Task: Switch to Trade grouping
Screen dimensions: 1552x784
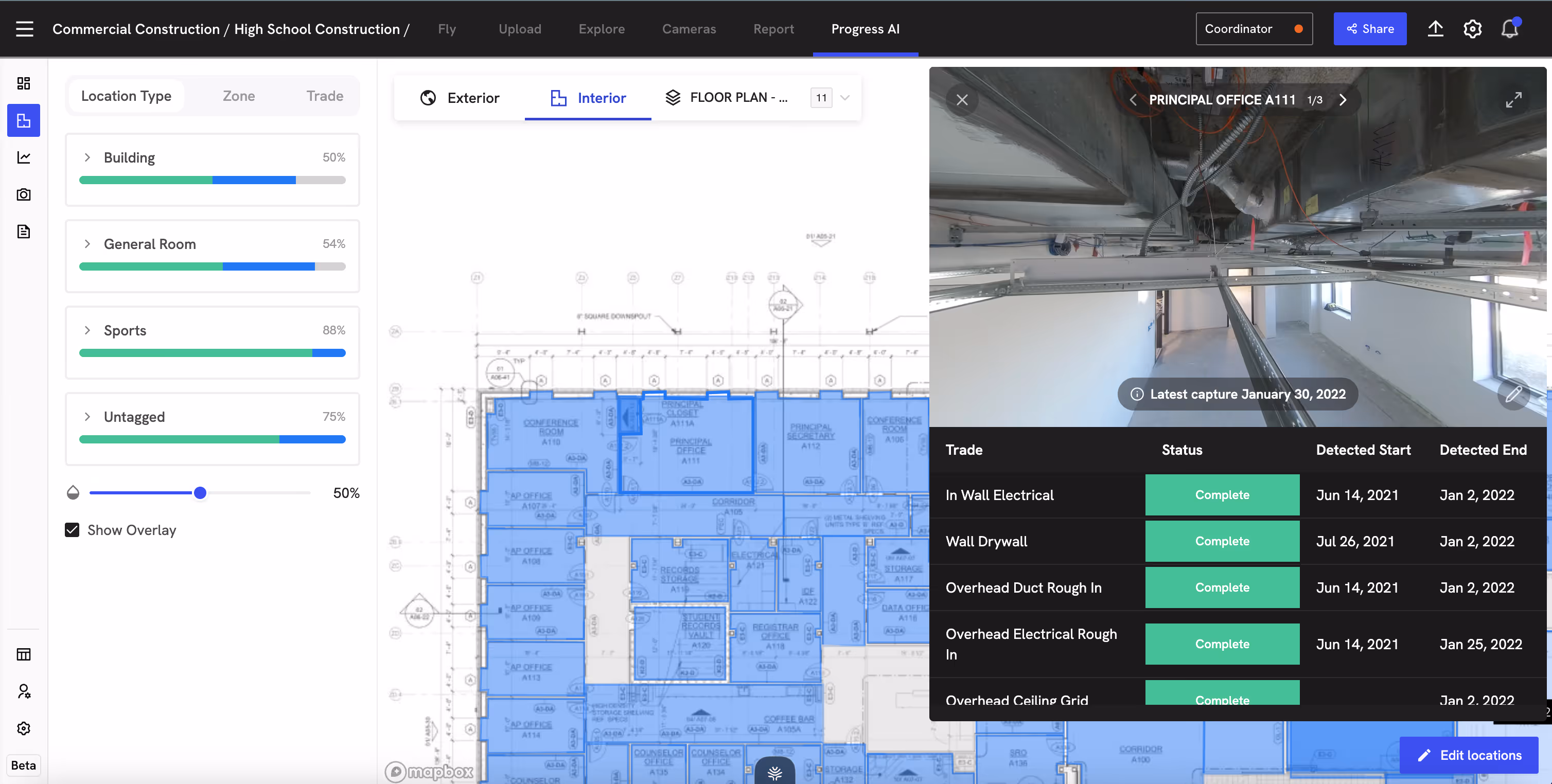Action: (x=324, y=96)
